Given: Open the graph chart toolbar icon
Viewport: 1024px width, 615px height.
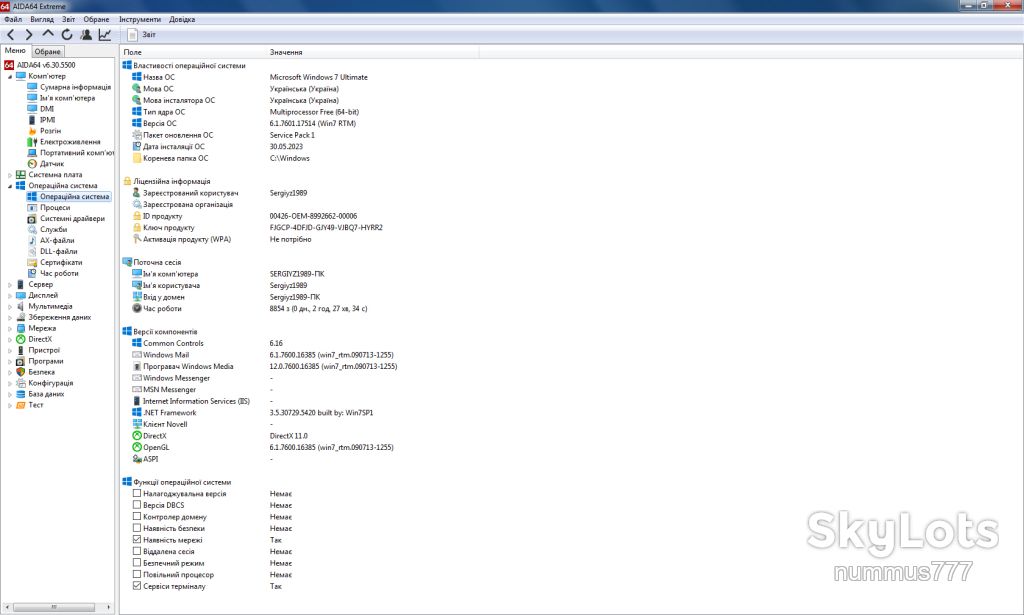Looking at the screenshot, I should [104, 35].
